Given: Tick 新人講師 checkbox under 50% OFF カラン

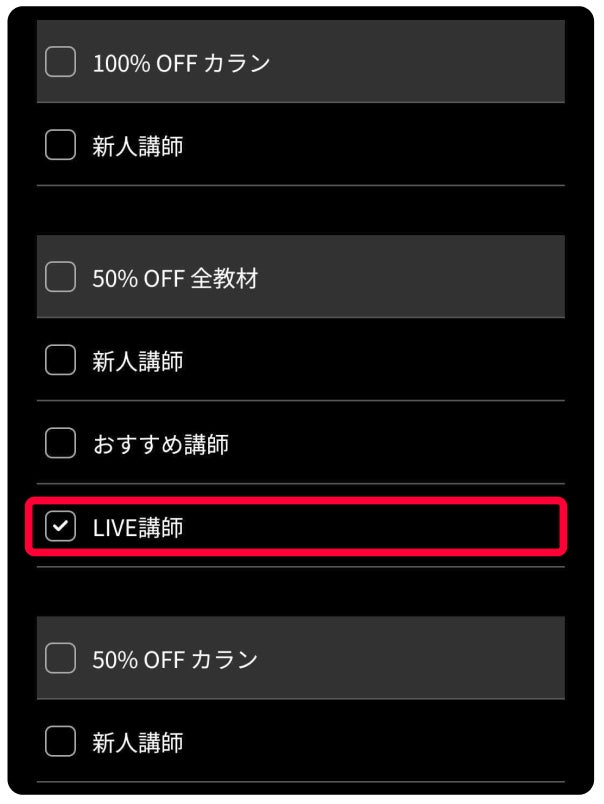Looking at the screenshot, I should click(61, 741).
